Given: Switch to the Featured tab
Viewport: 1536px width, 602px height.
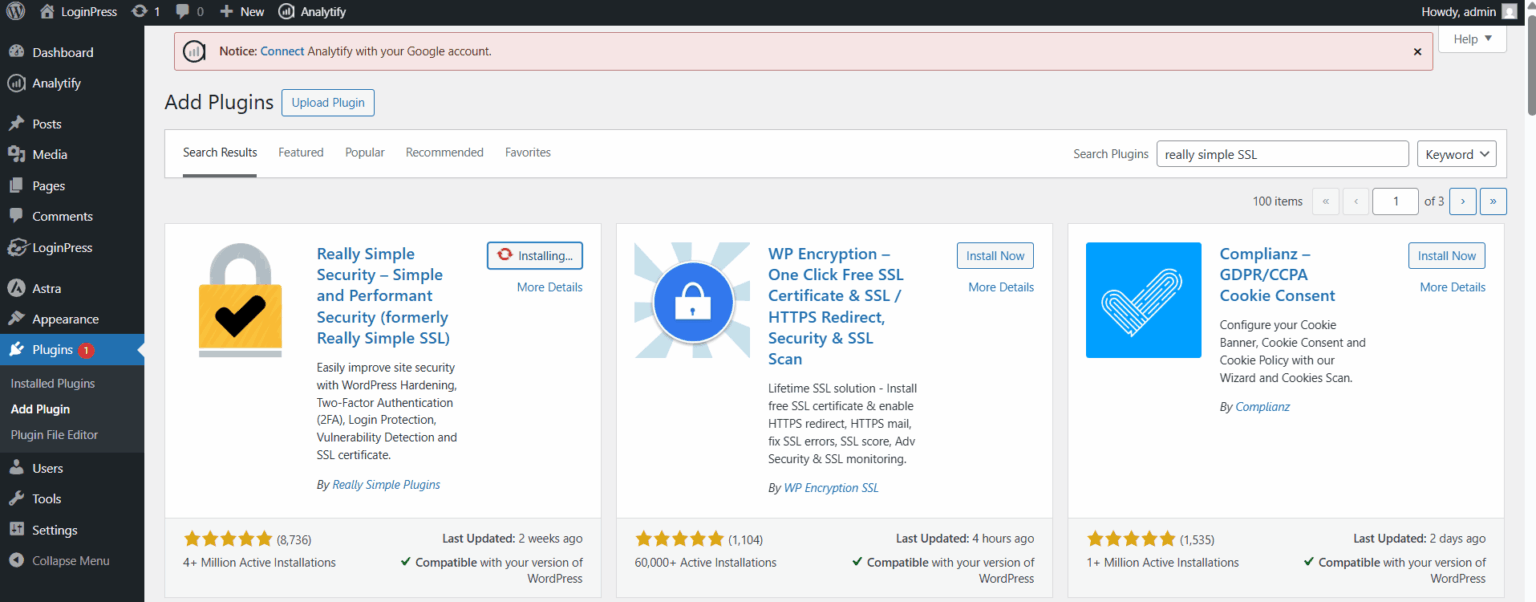Looking at the screenshot, I should (301, 152).
